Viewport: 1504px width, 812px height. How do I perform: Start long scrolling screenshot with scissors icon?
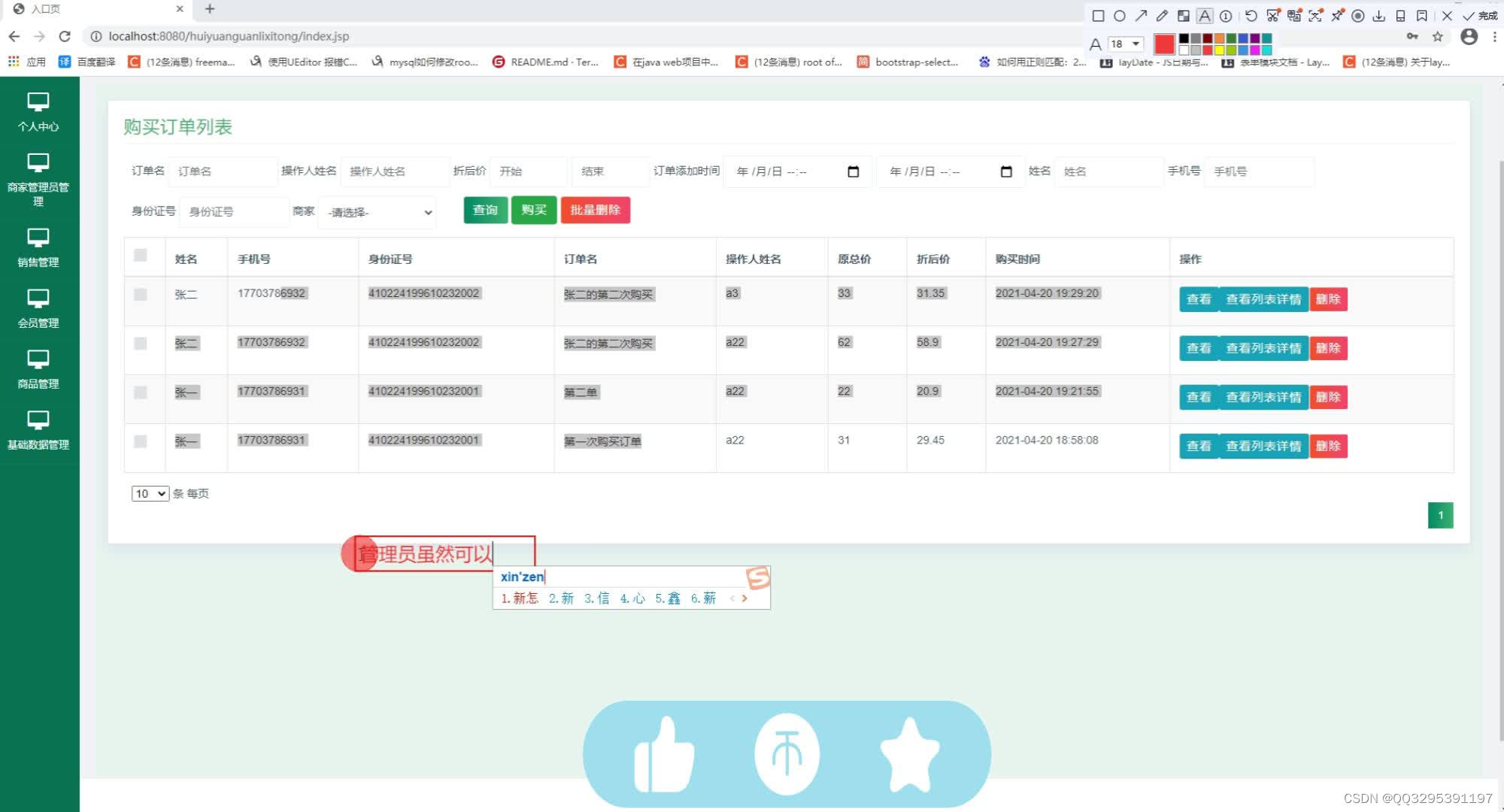tap(1272, 16)
